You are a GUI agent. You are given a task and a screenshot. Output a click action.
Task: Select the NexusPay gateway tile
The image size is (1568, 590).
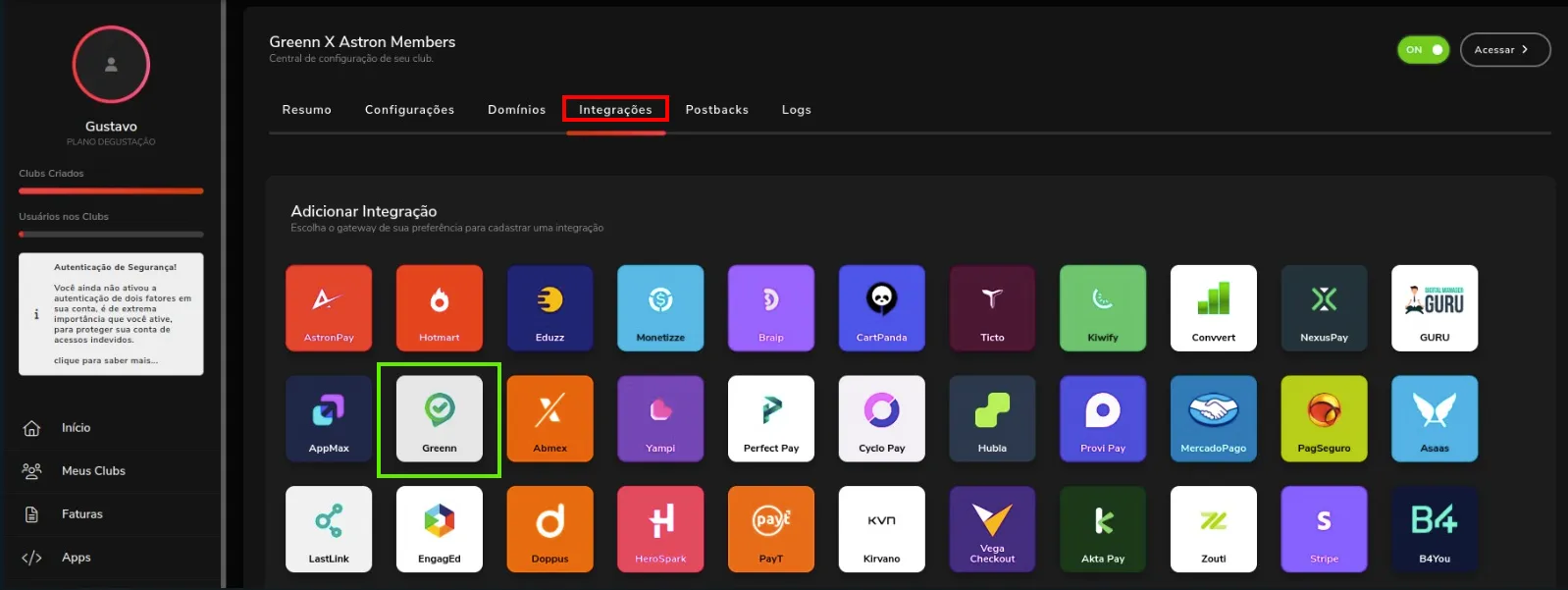[x=1324, y=308]
